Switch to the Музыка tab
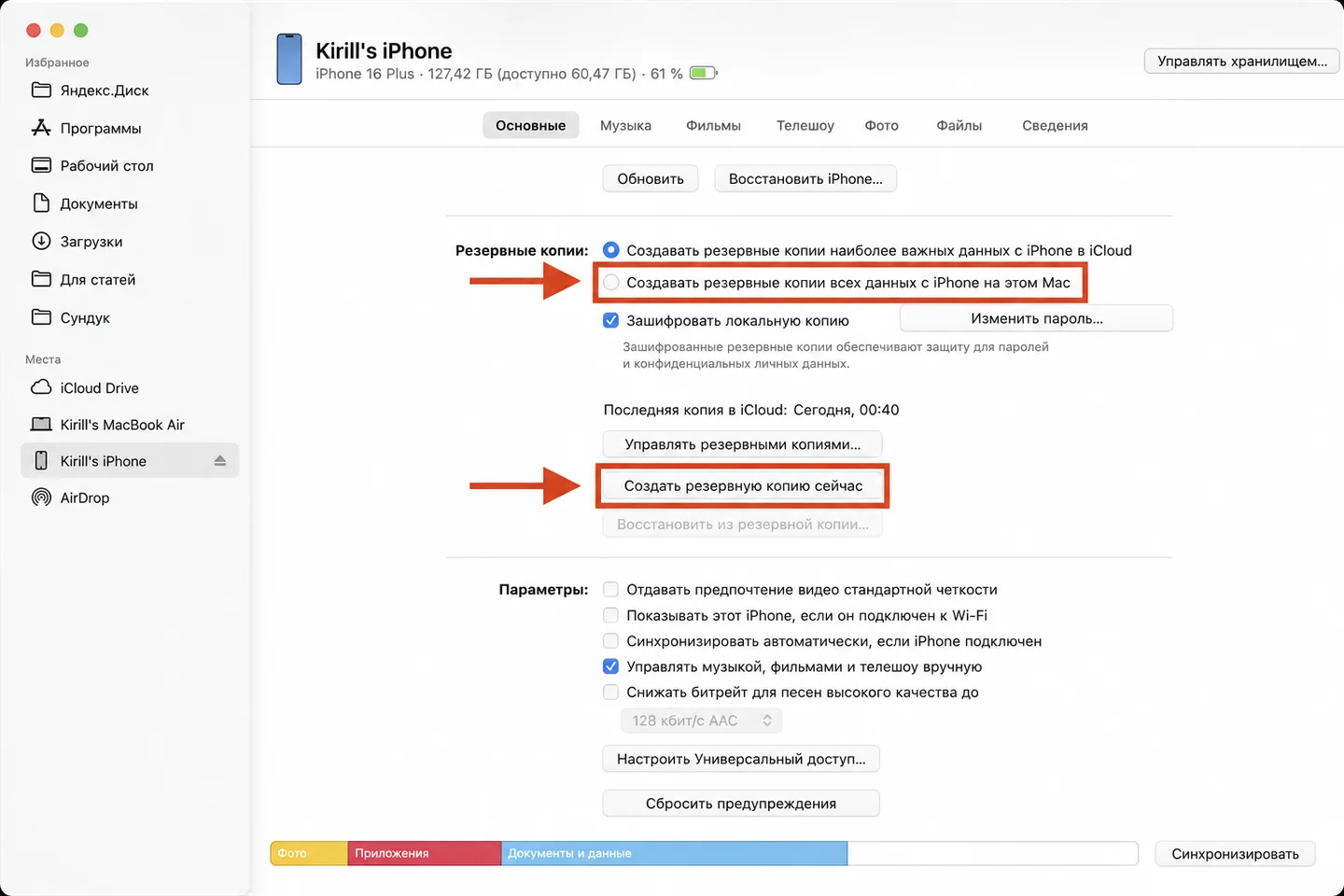 click(625, 125)
